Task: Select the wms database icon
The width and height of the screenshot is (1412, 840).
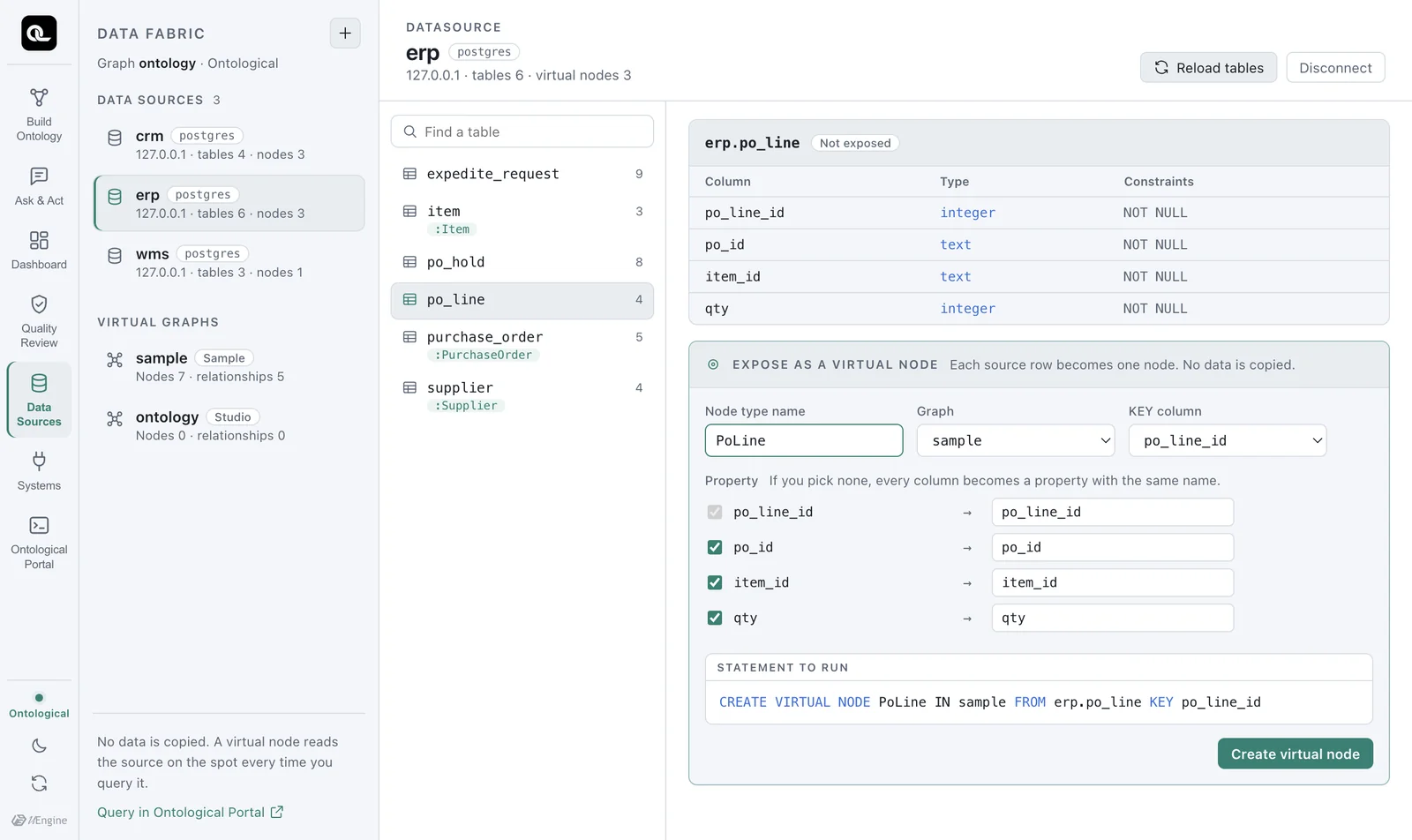Action: (x=115, y=256)
